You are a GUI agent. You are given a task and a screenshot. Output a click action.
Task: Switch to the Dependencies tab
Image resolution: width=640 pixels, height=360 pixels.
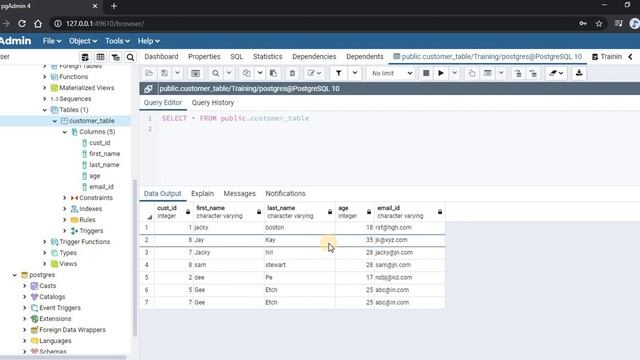314,57
